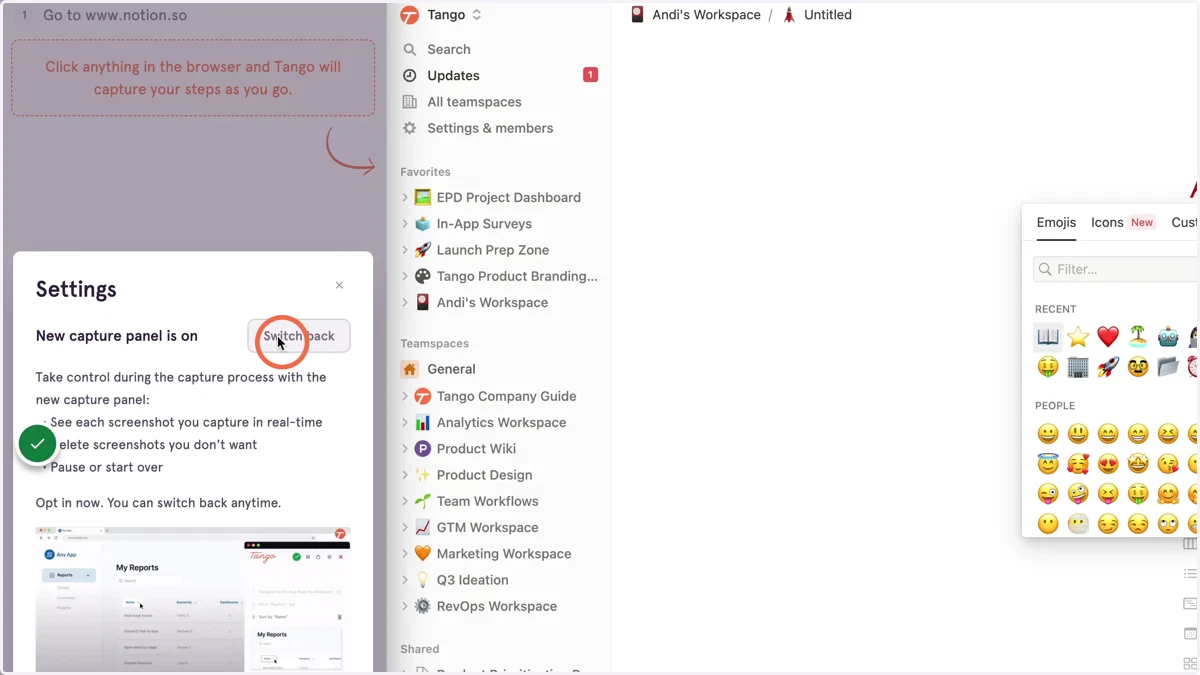This screenshot has height=675, width=1200.
Task: Select the money-mouth emoji in Recent
Action: coord(1048,367)
